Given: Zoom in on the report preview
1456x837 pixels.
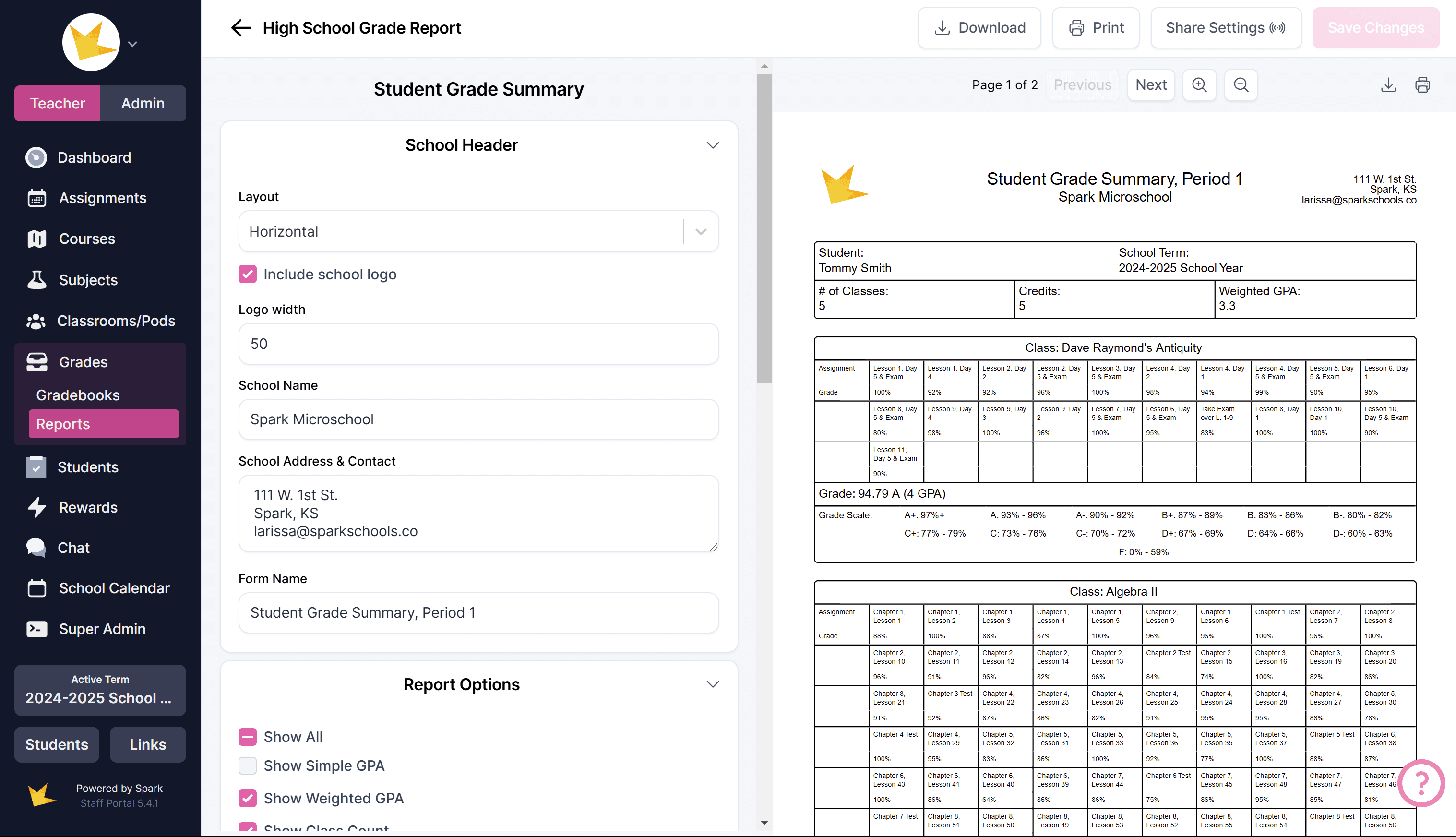Looking at the screenshot, I should click(x=1200, y=84).
